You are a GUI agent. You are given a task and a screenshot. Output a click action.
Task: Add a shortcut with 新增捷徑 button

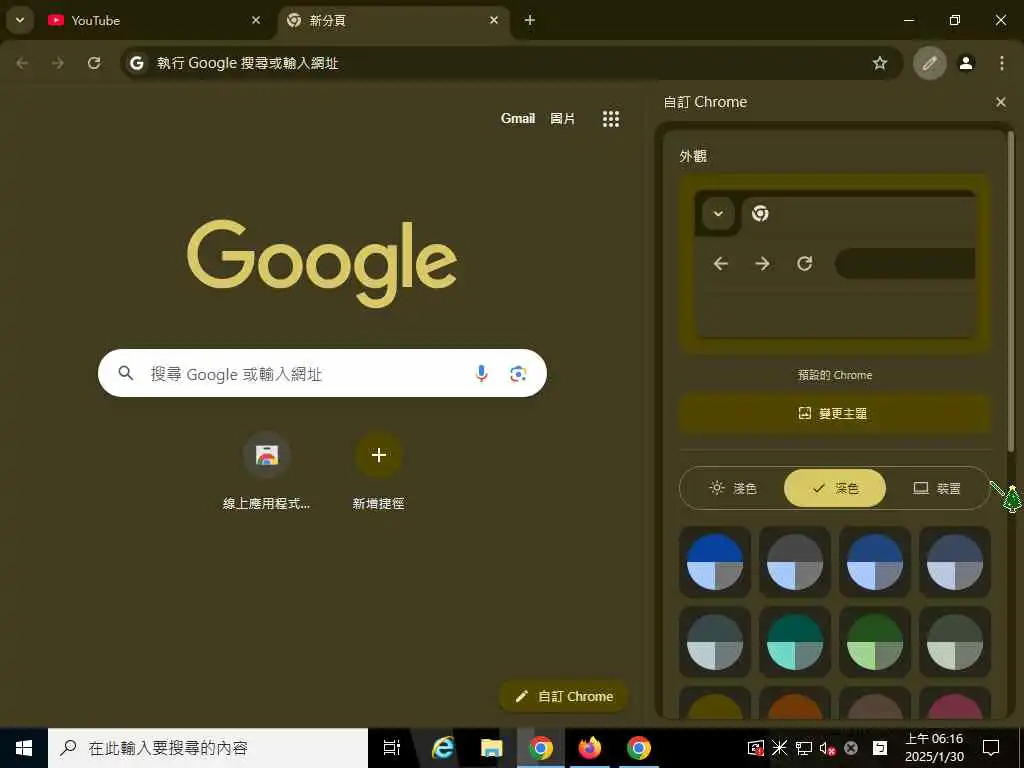pos(379,472)
